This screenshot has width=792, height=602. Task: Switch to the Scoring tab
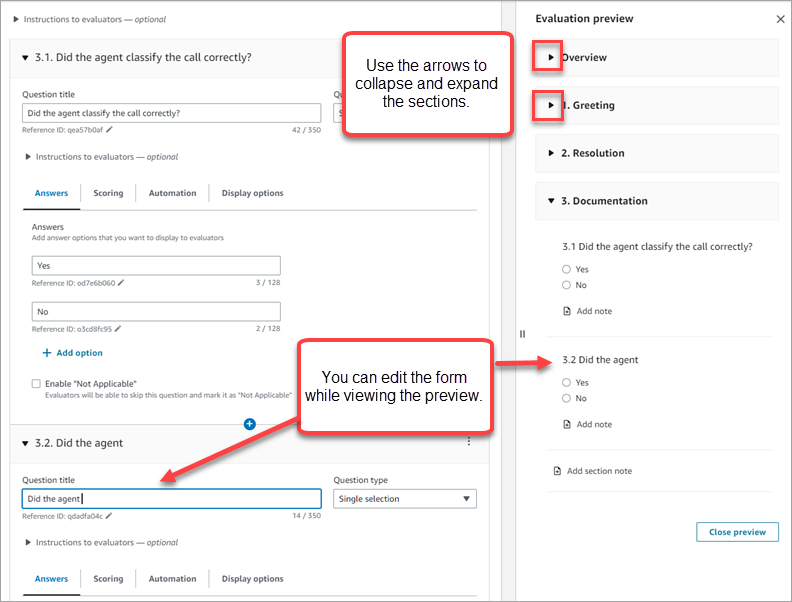[108, 193]
